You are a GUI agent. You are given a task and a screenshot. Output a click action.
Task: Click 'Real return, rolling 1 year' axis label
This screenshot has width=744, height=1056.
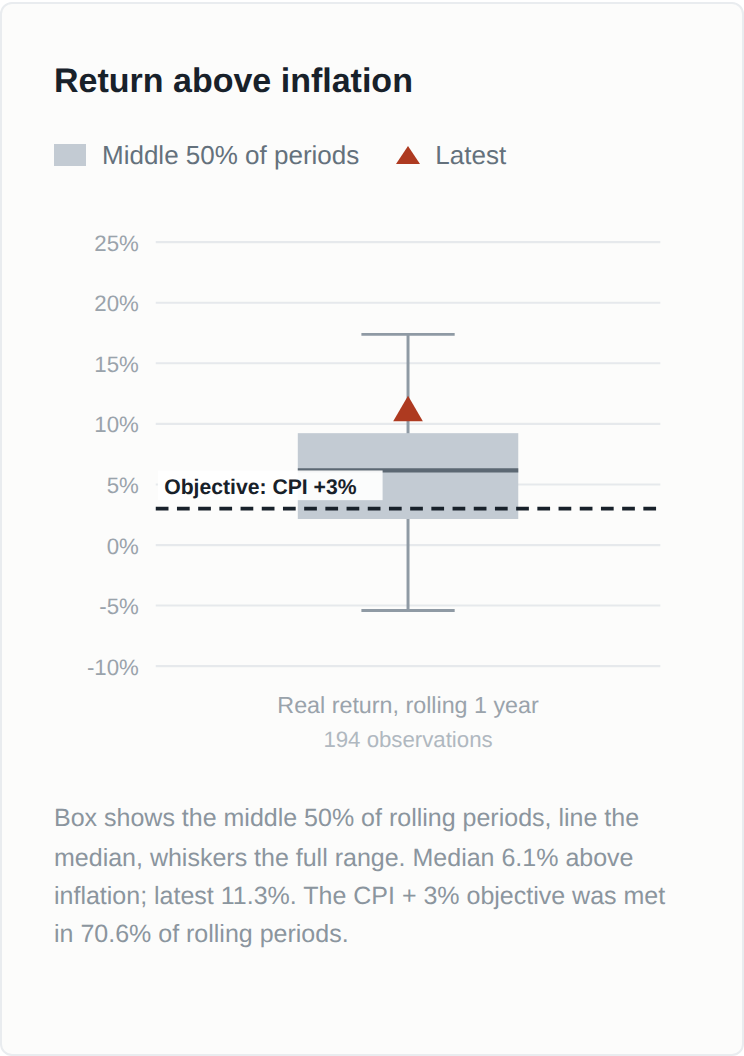(x=408, y=705)
